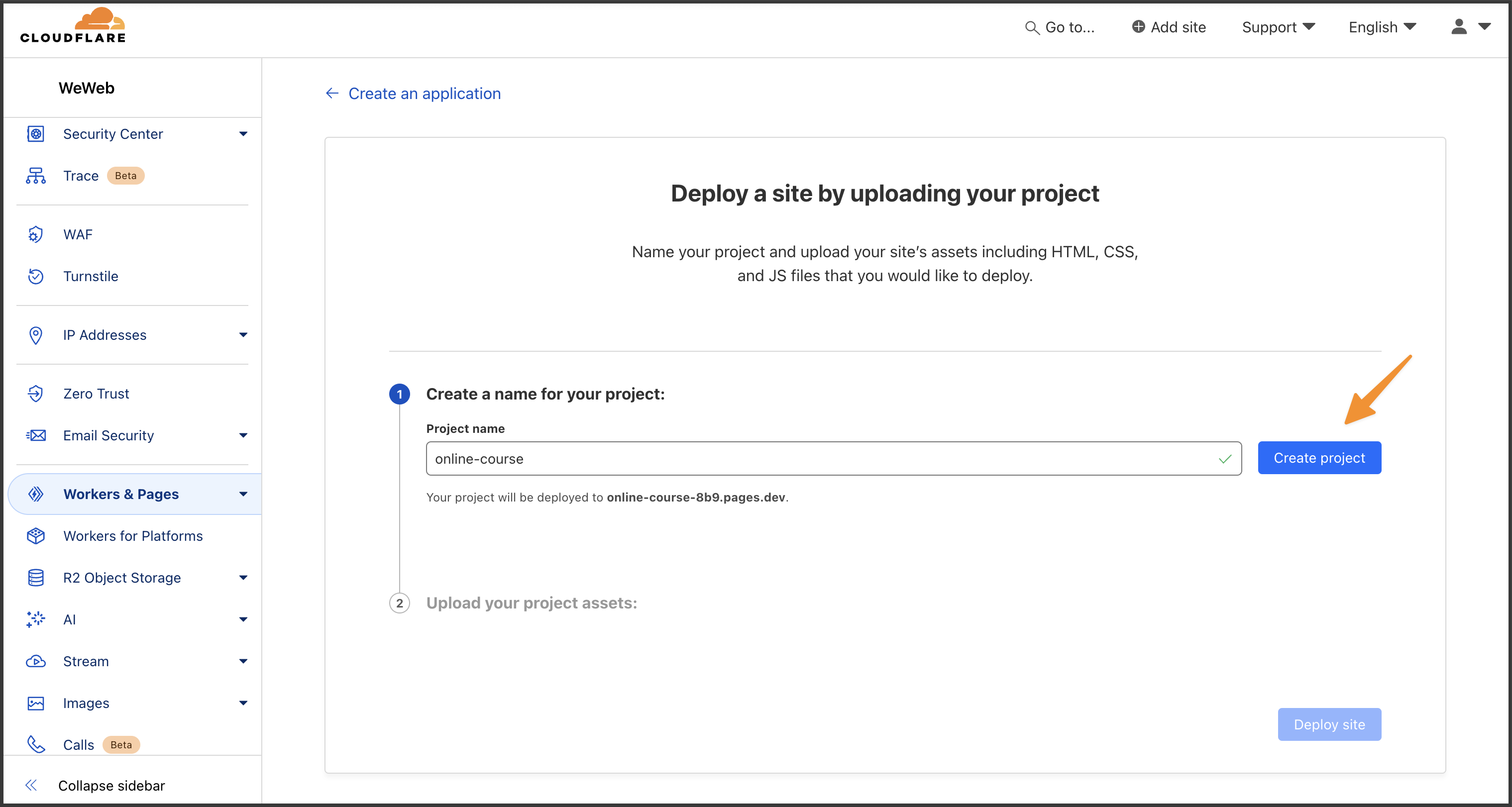Go back via Create an application link

tap(425, 94)
